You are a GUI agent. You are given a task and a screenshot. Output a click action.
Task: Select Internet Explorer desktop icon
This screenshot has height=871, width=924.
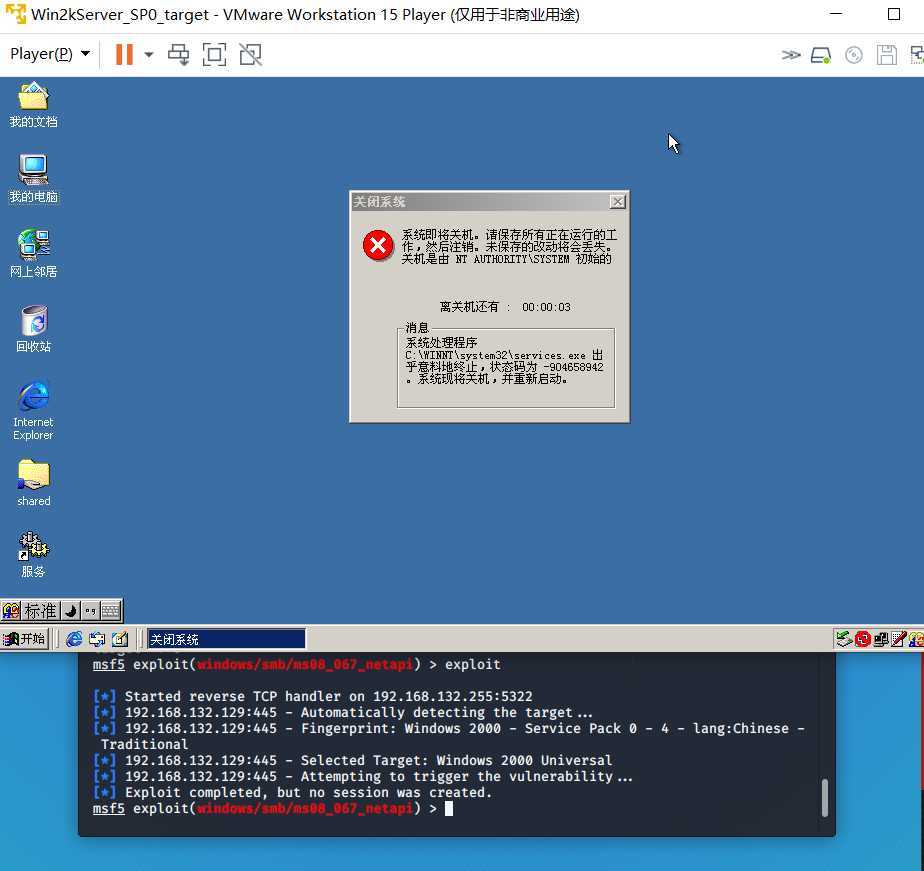point(33,410)
